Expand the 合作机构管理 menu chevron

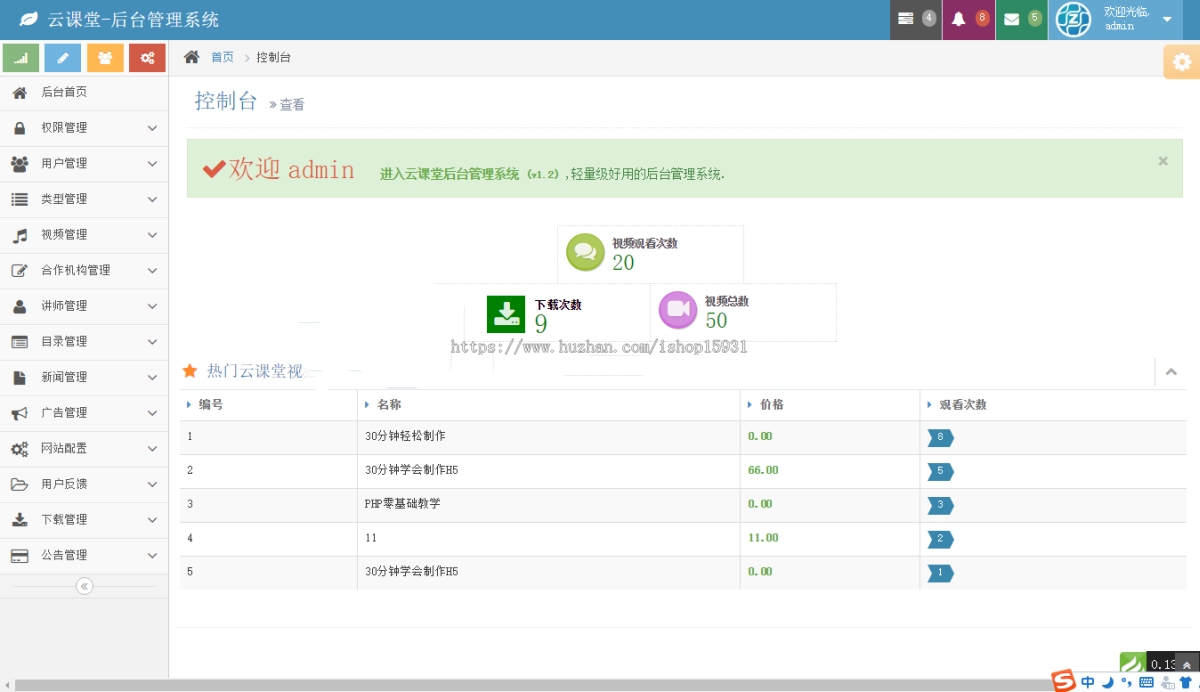tap(152, 271)
